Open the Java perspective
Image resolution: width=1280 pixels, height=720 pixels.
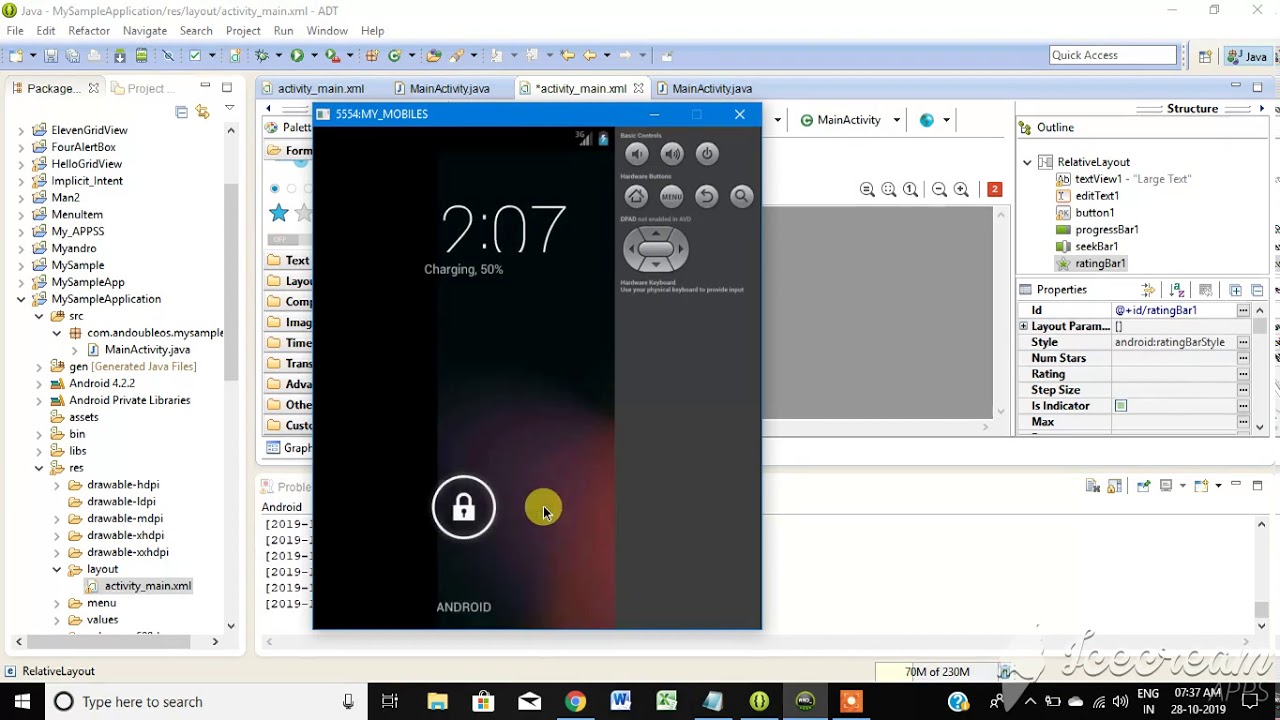[x=1247, y=56]
